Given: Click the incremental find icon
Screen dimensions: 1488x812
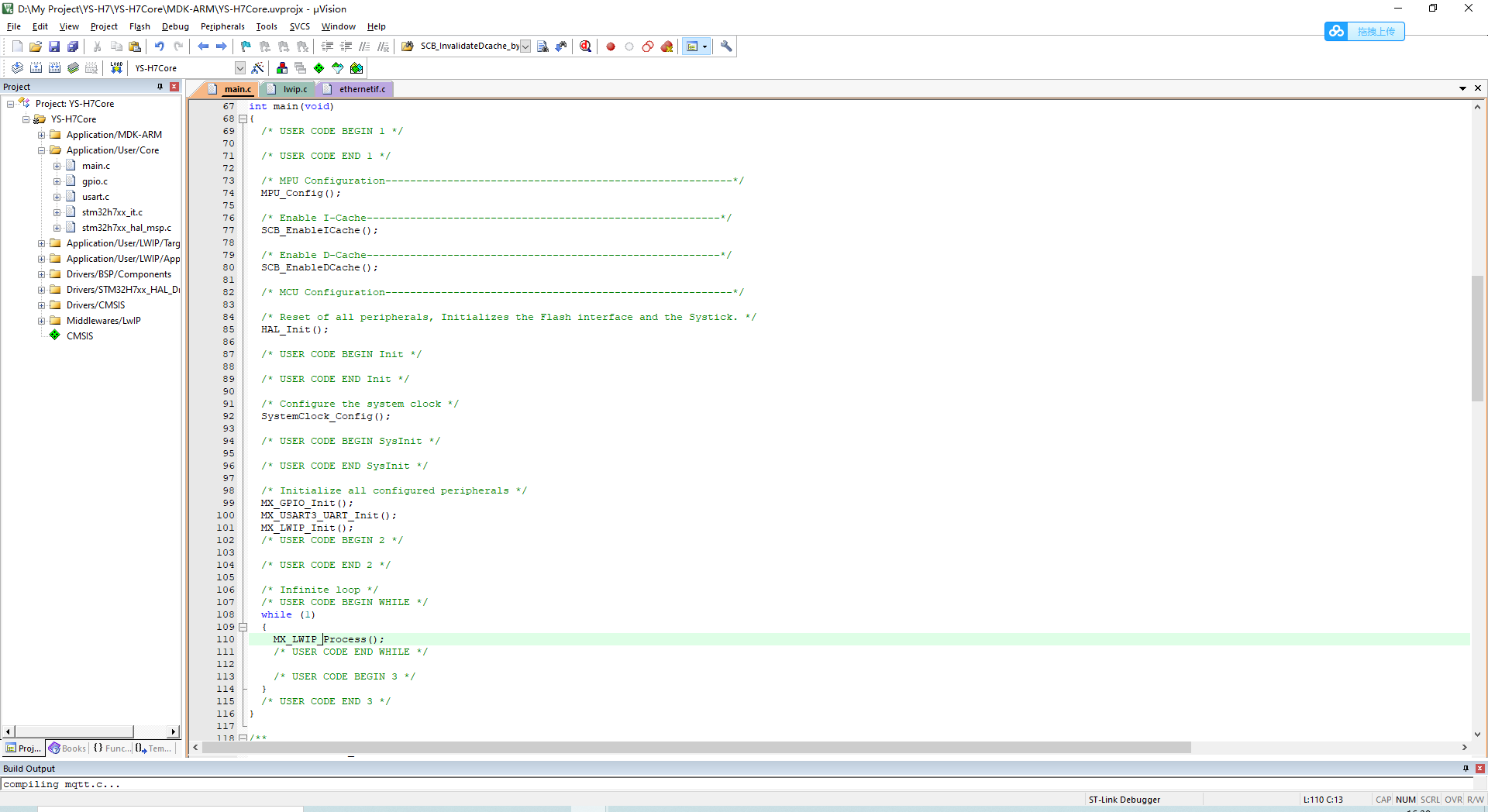Looking at the screenshot, I should click(561, 46).
